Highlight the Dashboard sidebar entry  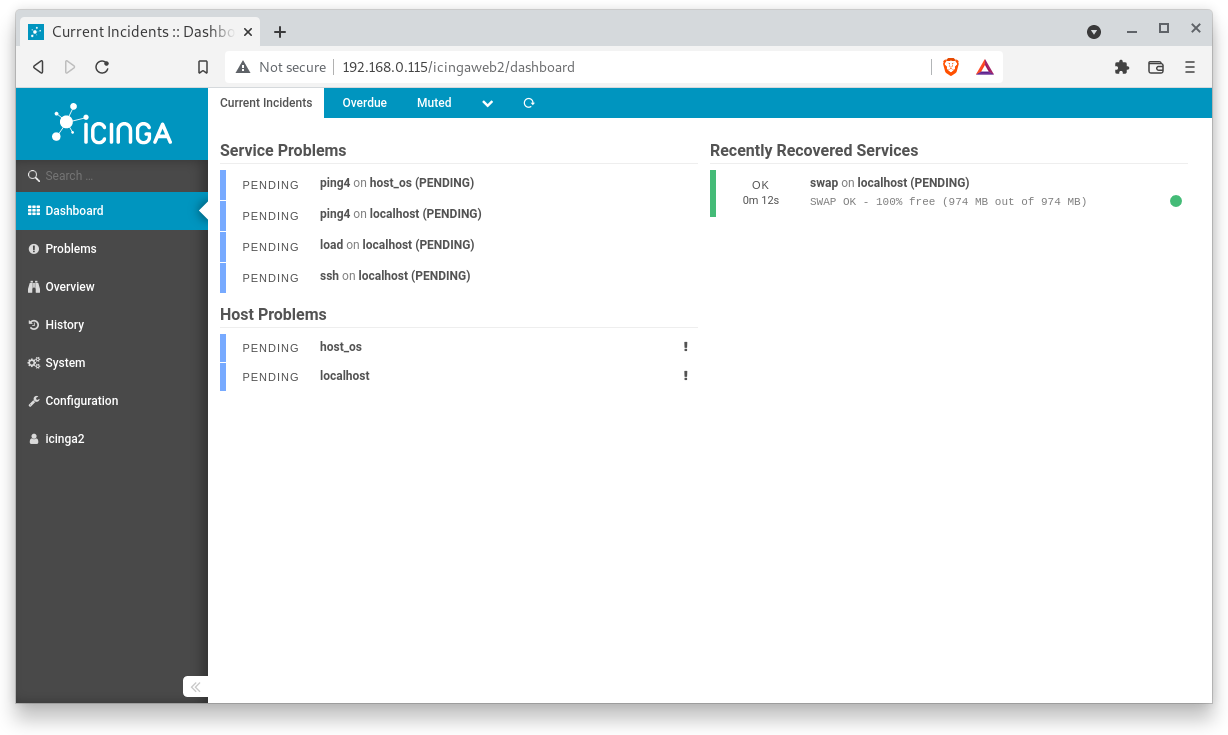click(73, 211)
